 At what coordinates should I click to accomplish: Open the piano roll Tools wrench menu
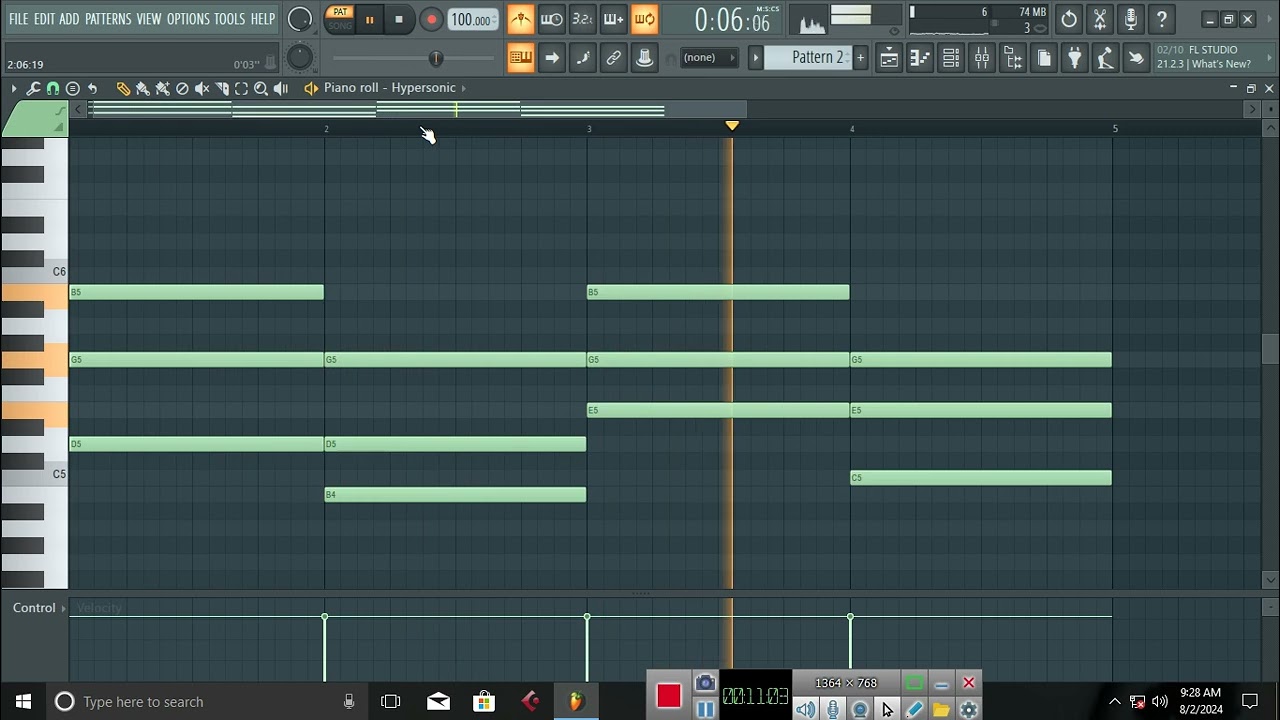click(x=33, y=89)
